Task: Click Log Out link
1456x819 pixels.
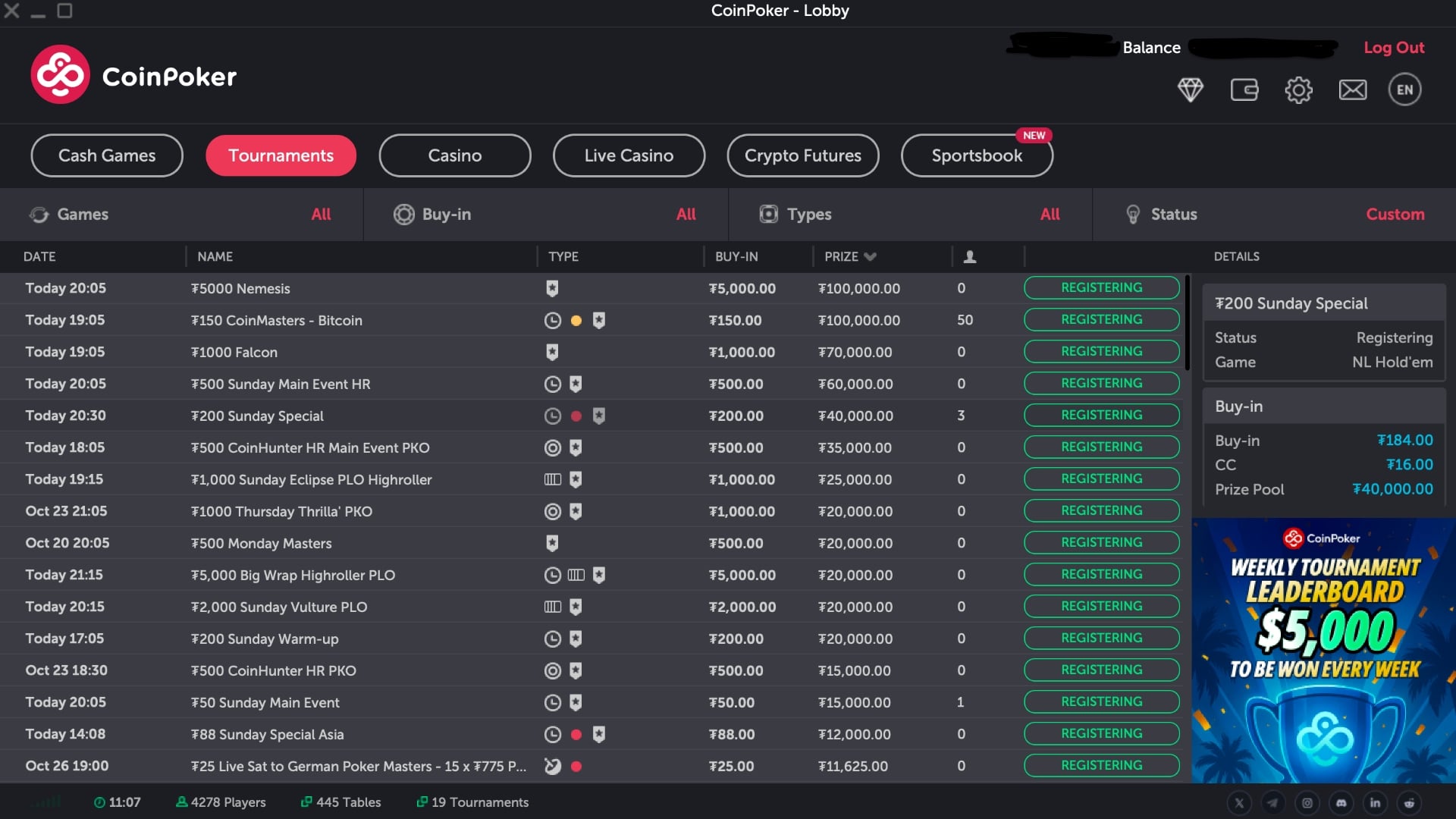Action: pyautogui.click(x=1394, y=48)
